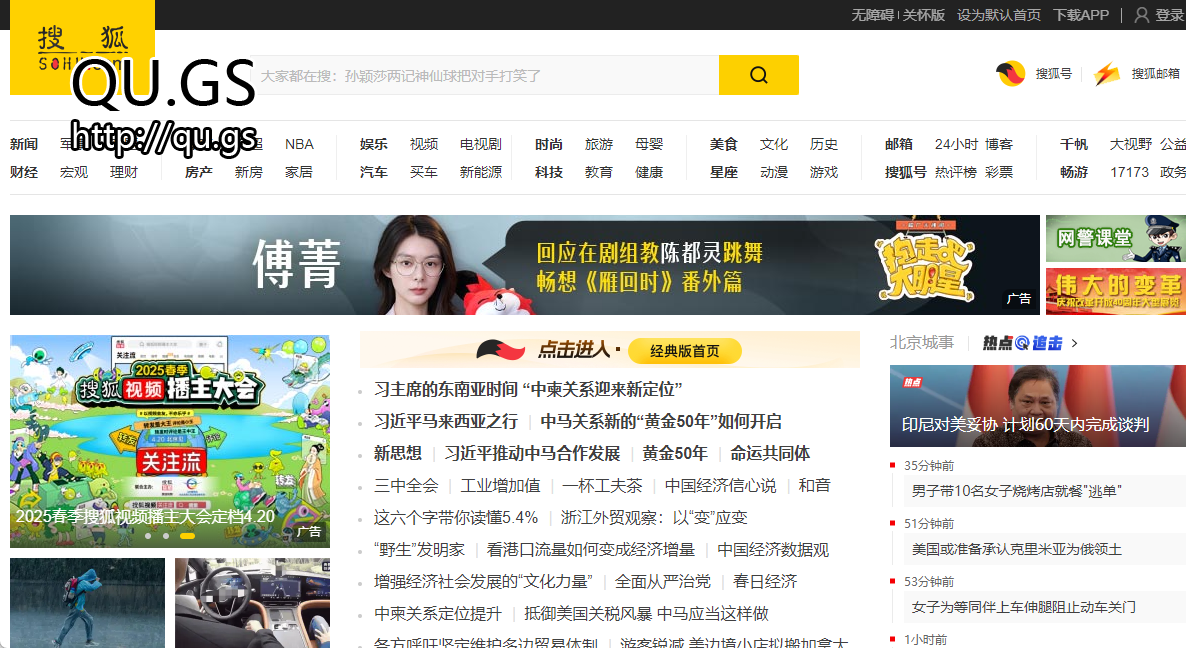Screen dimensions: 1186x648
Task: Click 登录 to sign in
Action: click(1169, 14)
